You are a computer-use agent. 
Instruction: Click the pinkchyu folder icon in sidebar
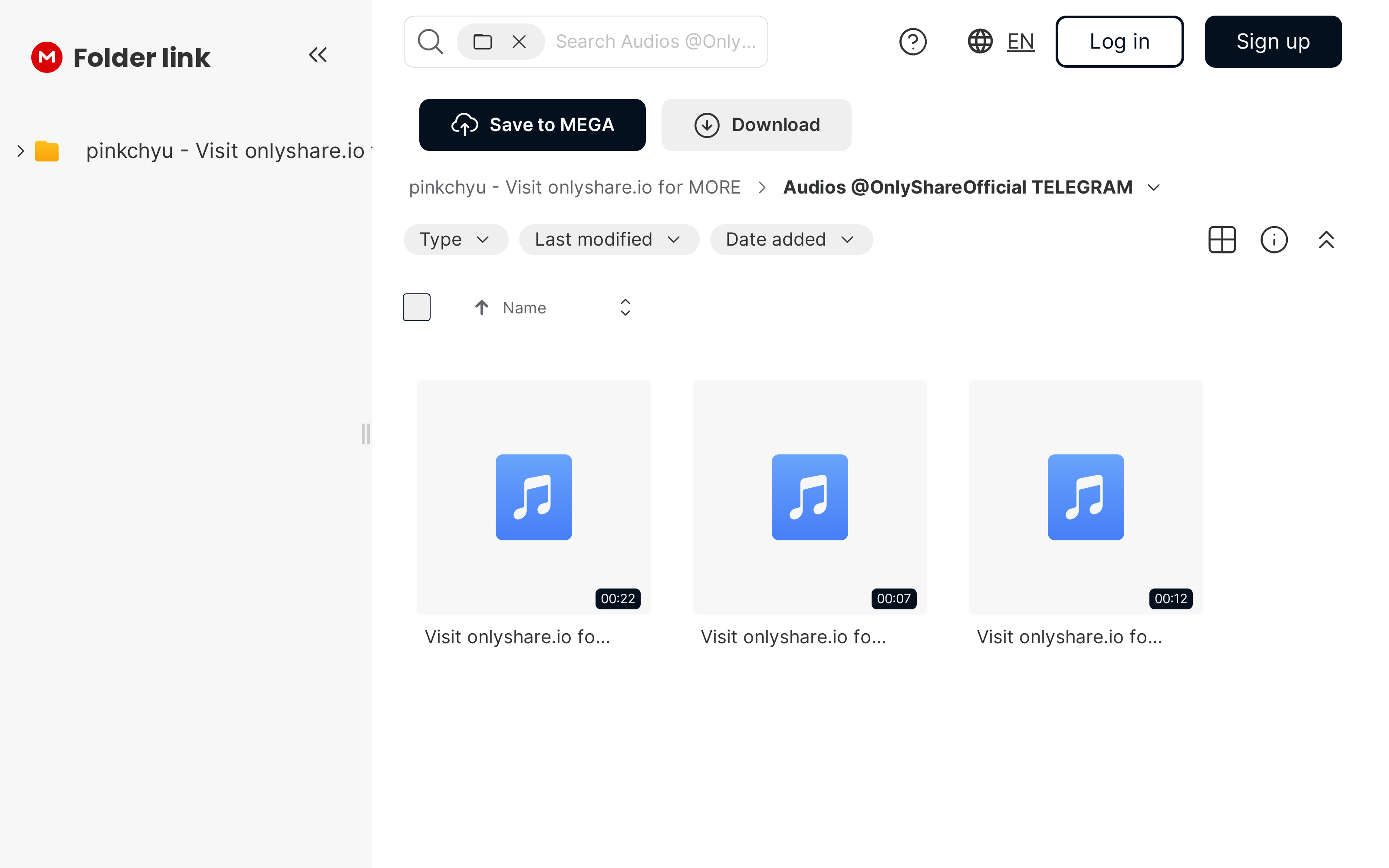47,151
